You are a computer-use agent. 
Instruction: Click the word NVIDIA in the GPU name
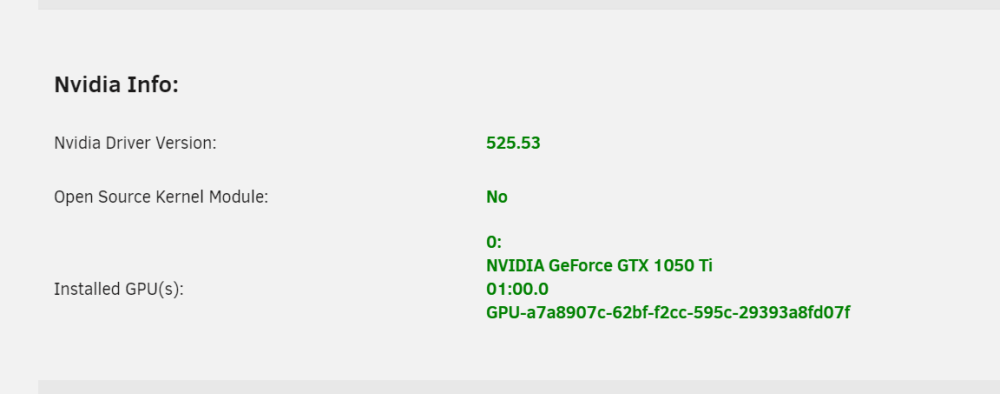pos(515,266)
